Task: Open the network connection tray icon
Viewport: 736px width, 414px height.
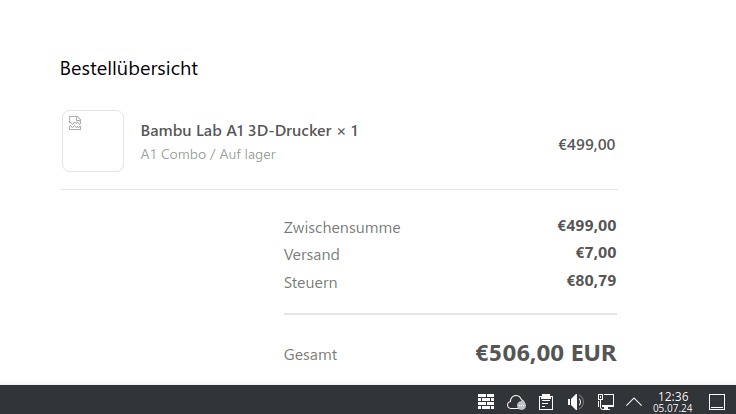Action: pos(605,401)
